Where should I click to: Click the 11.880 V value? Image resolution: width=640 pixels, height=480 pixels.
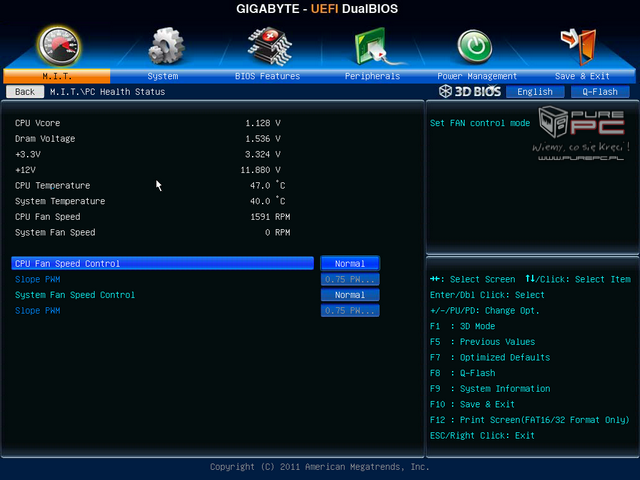[x=260, y=170]
